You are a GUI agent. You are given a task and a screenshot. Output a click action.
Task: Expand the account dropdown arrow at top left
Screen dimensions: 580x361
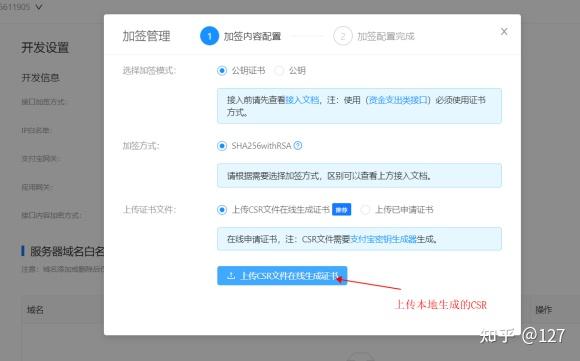point(38,7)
